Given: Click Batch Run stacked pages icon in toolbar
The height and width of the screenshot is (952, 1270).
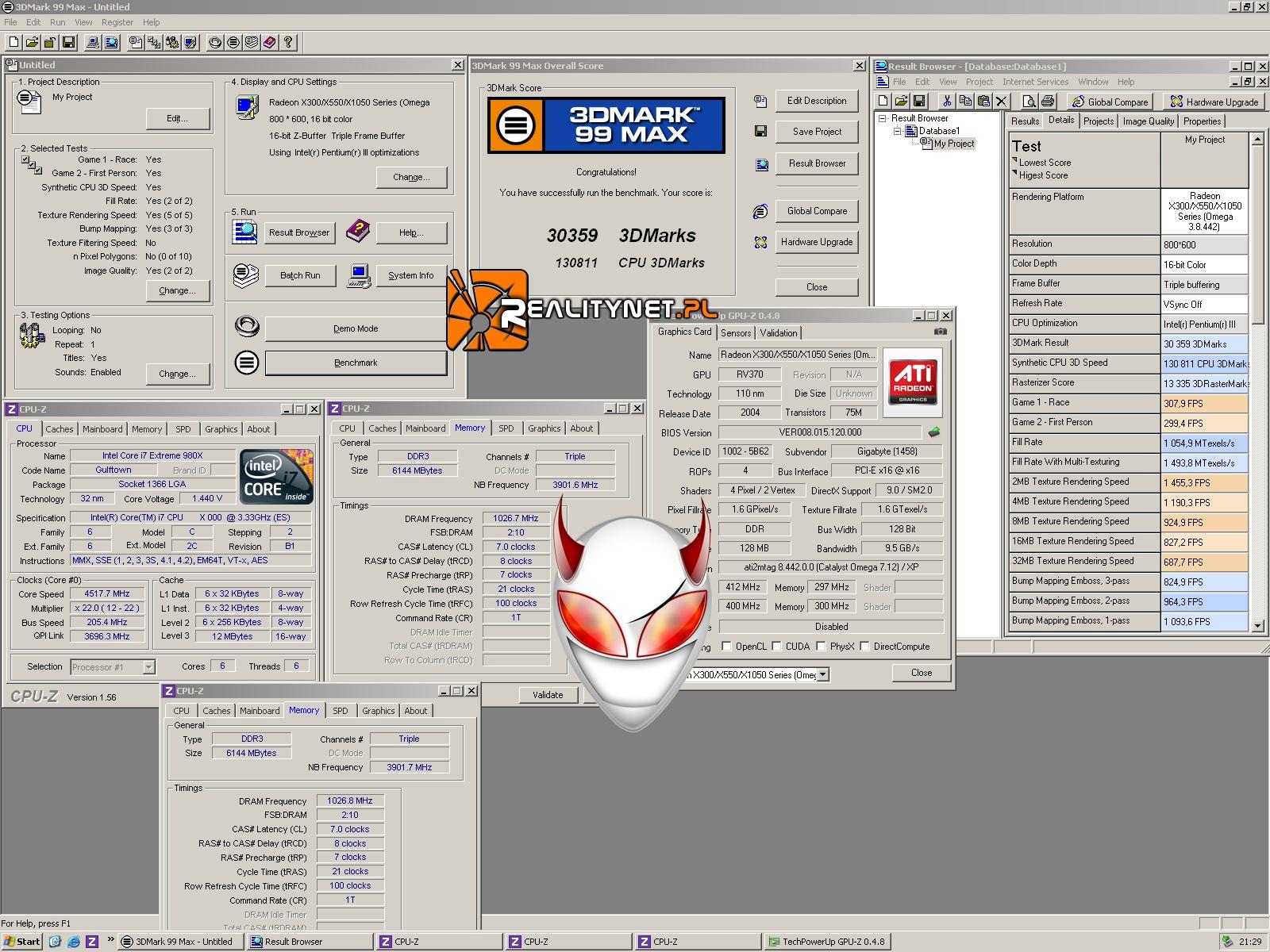Looking at the screenshot, I should click(x=252, y=42).
